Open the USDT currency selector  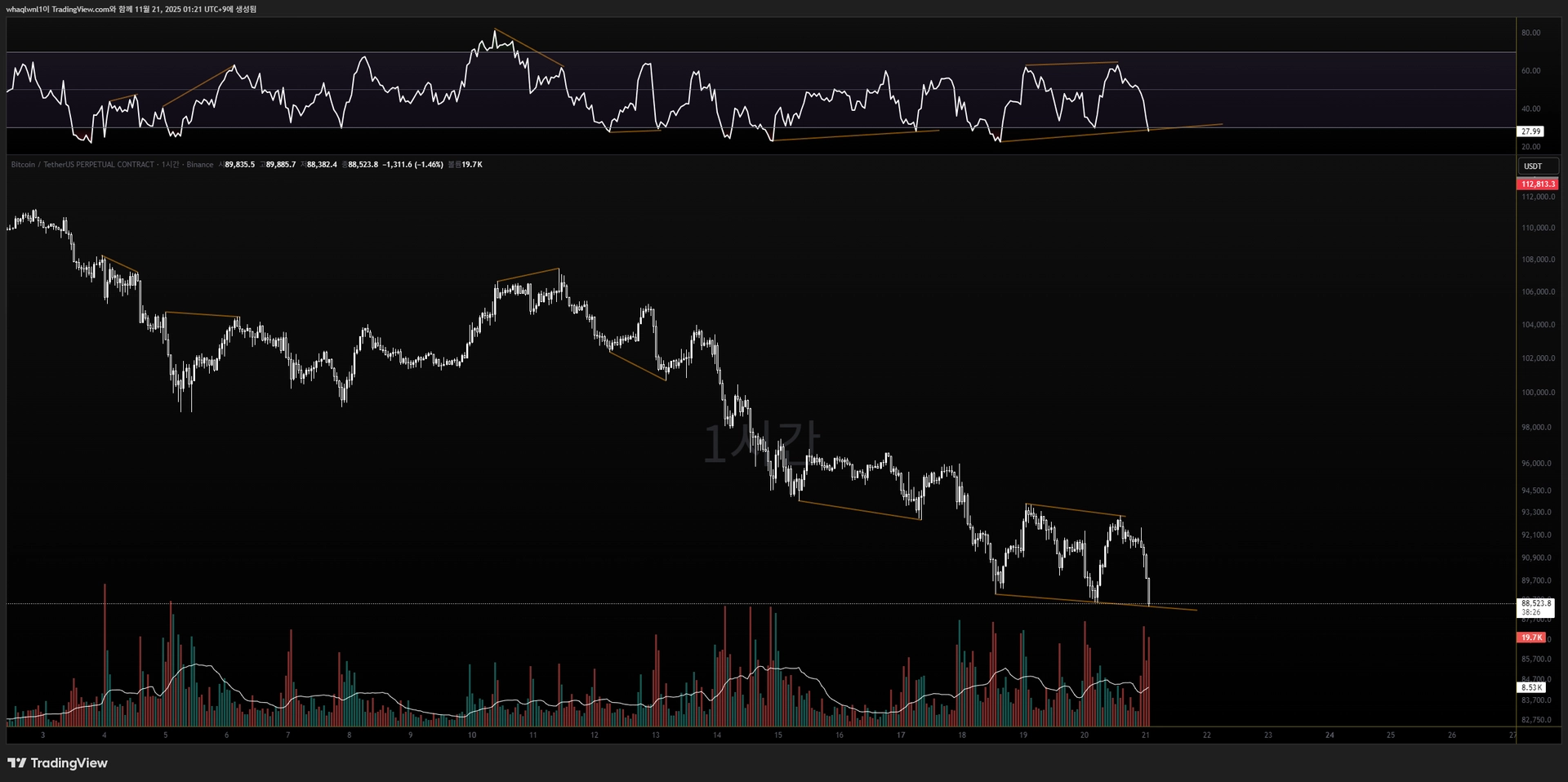coord(1533,166)
